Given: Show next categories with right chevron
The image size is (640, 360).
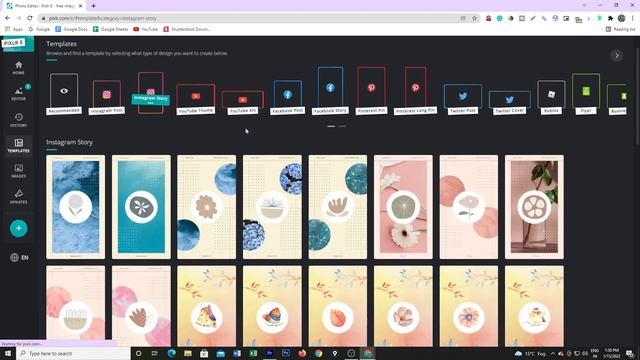Looking at the screenshot, I should pos(617,56).
